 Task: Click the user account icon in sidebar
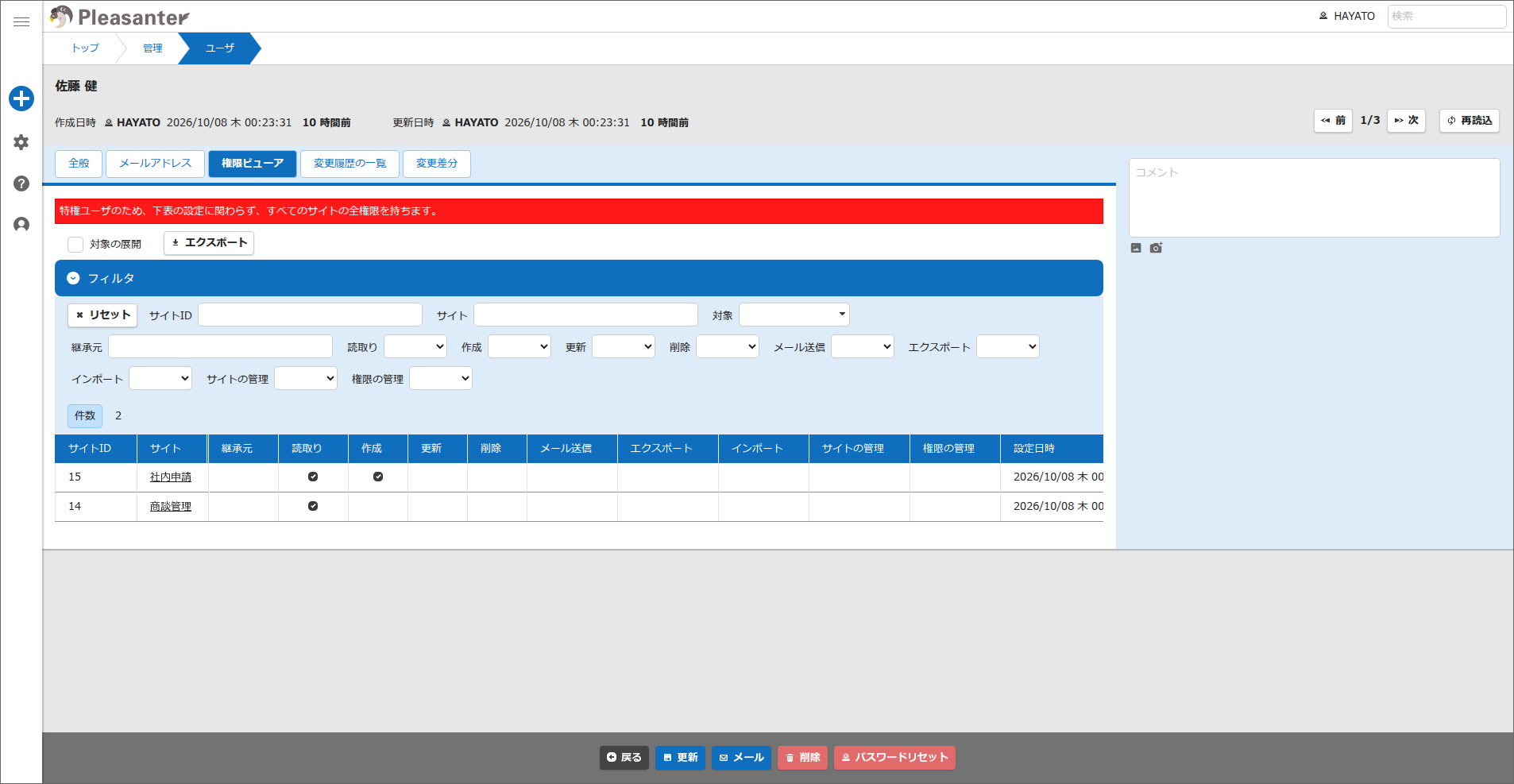[21, 225]
